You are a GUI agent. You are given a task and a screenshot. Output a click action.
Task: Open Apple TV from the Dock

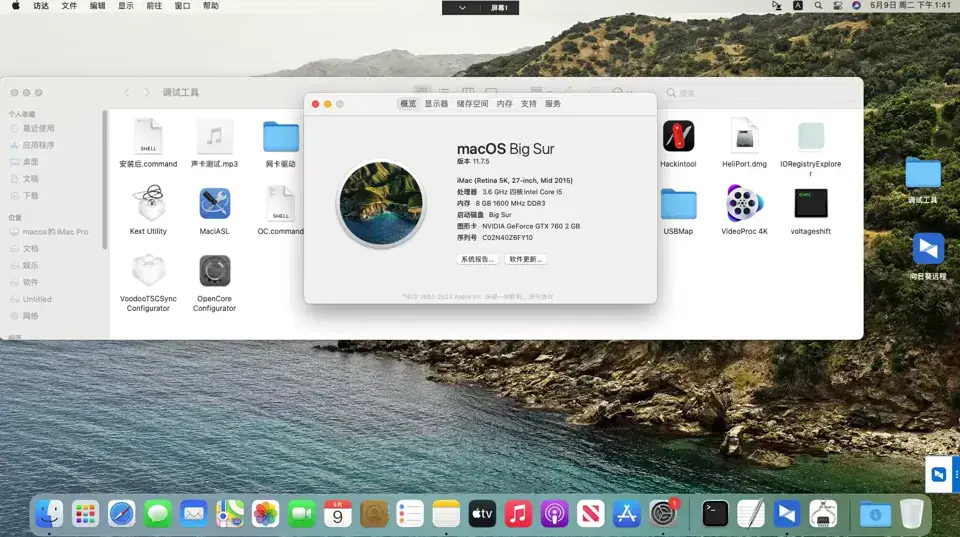482,514
